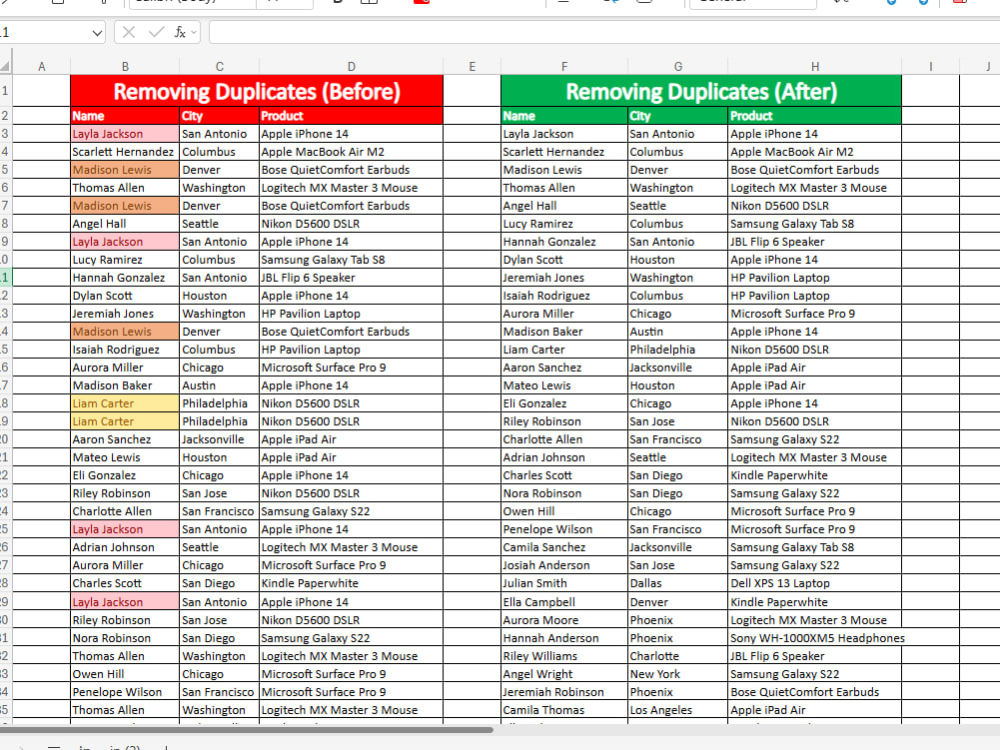Click the green 'City' header in column G

(x=678, y=116)
